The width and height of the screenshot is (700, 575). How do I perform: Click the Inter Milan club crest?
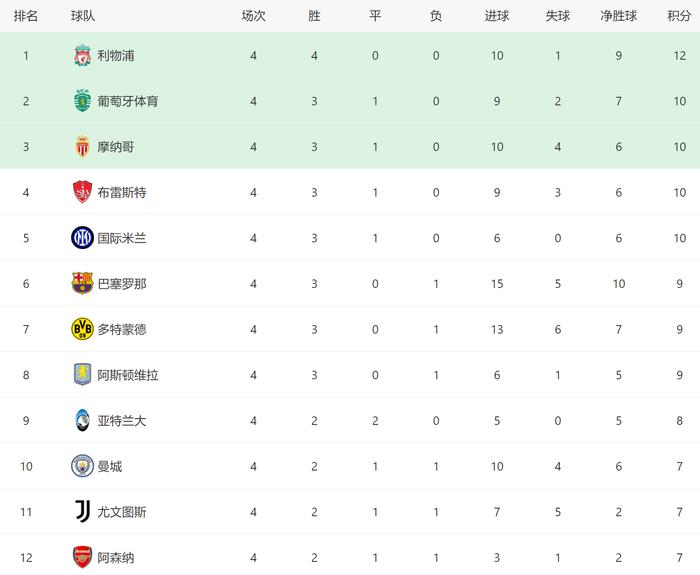coord(82,238)
